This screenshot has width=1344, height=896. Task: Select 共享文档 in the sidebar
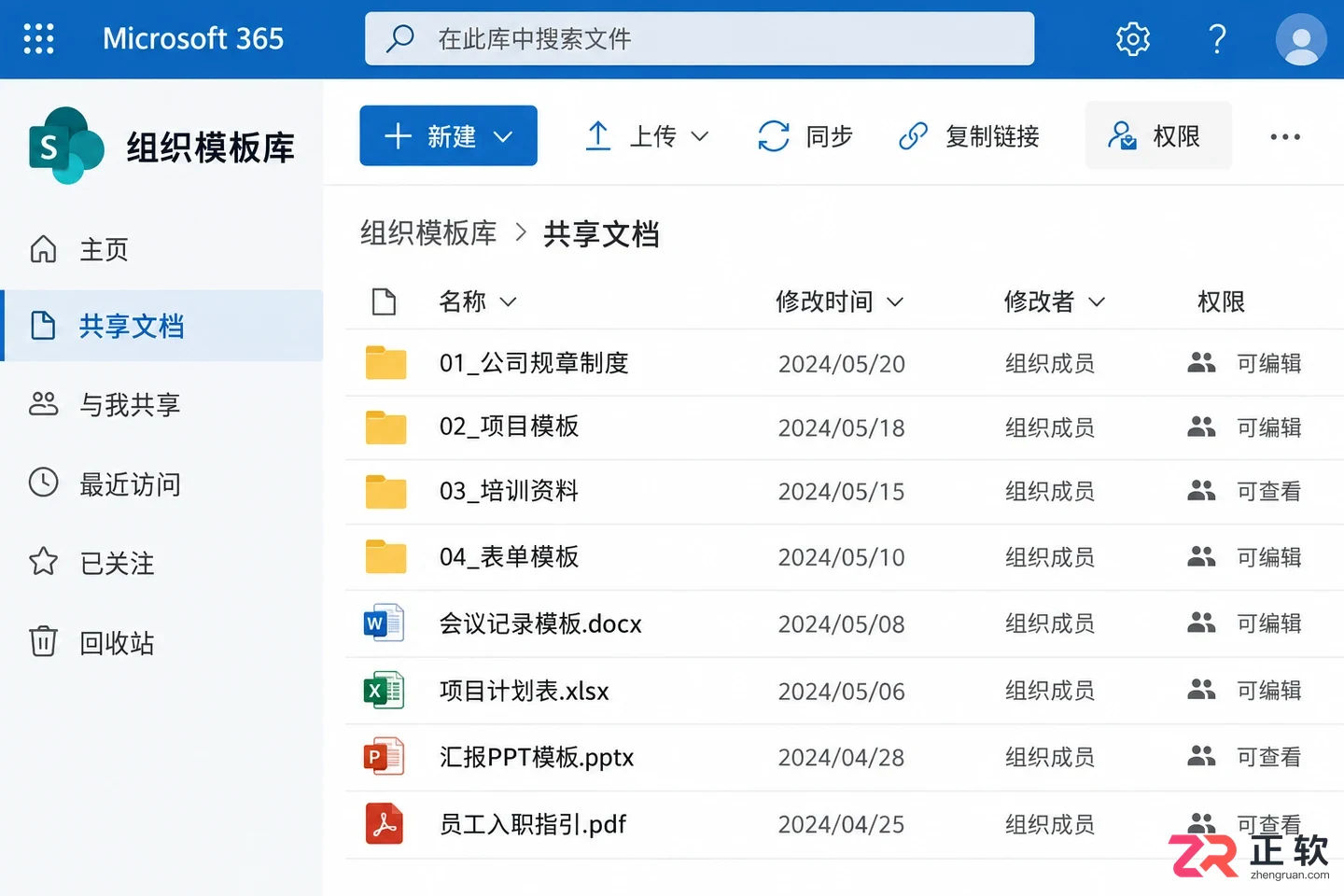coord(163,326)
